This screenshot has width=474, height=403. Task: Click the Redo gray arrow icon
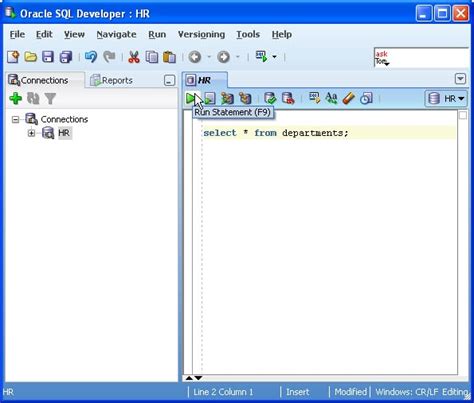pyautogui.click(x=109, y=57)
